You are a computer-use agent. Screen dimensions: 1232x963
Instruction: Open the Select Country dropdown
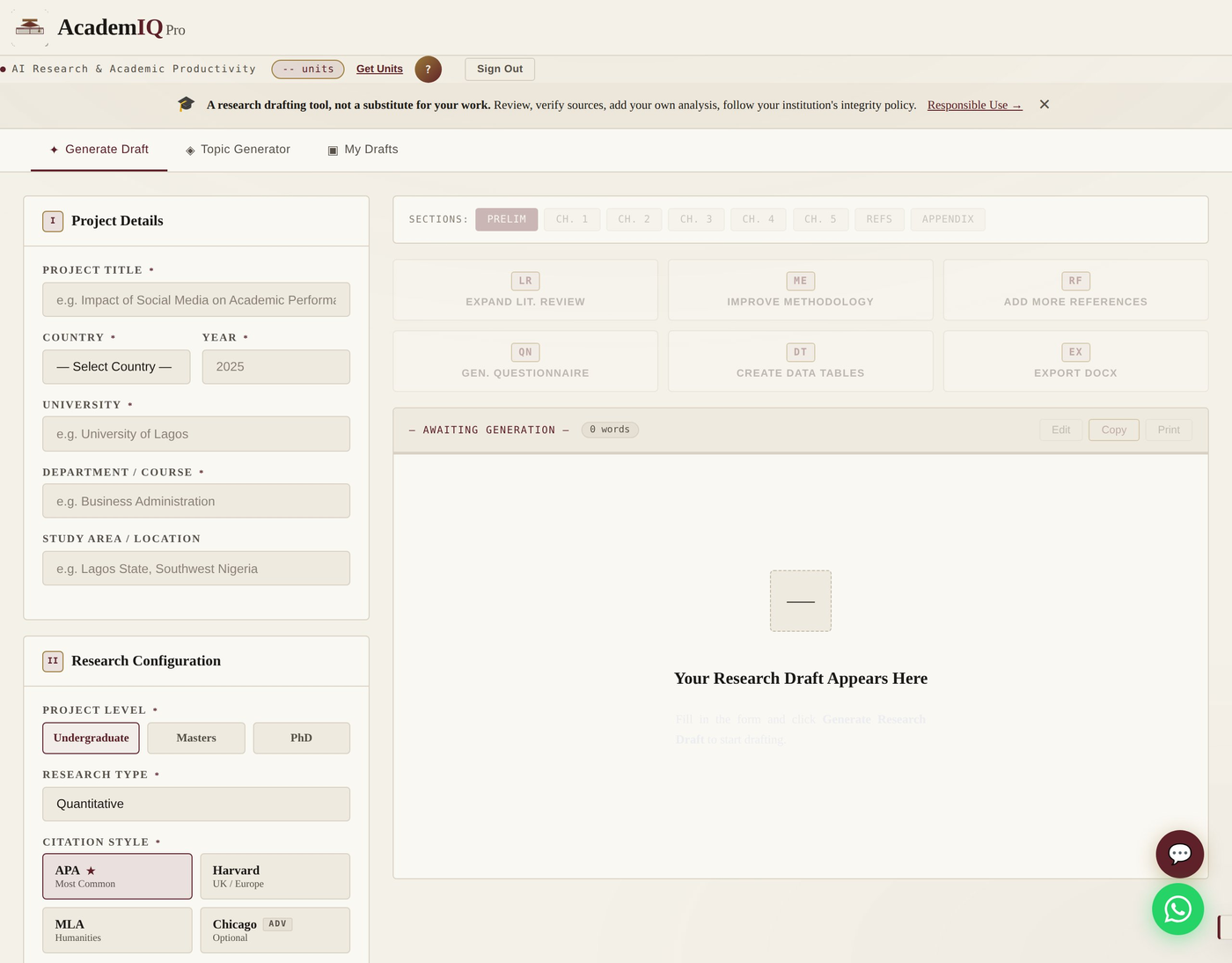click(116, 367)
